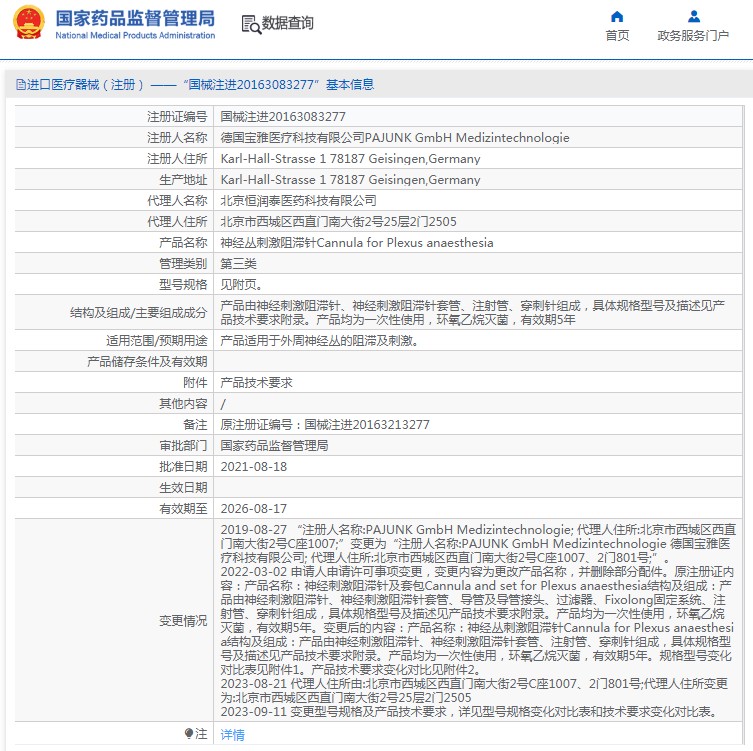Click the 2019-08-27 change record entry
This screenshot has height=751, width=753.
tap(478, 544)
